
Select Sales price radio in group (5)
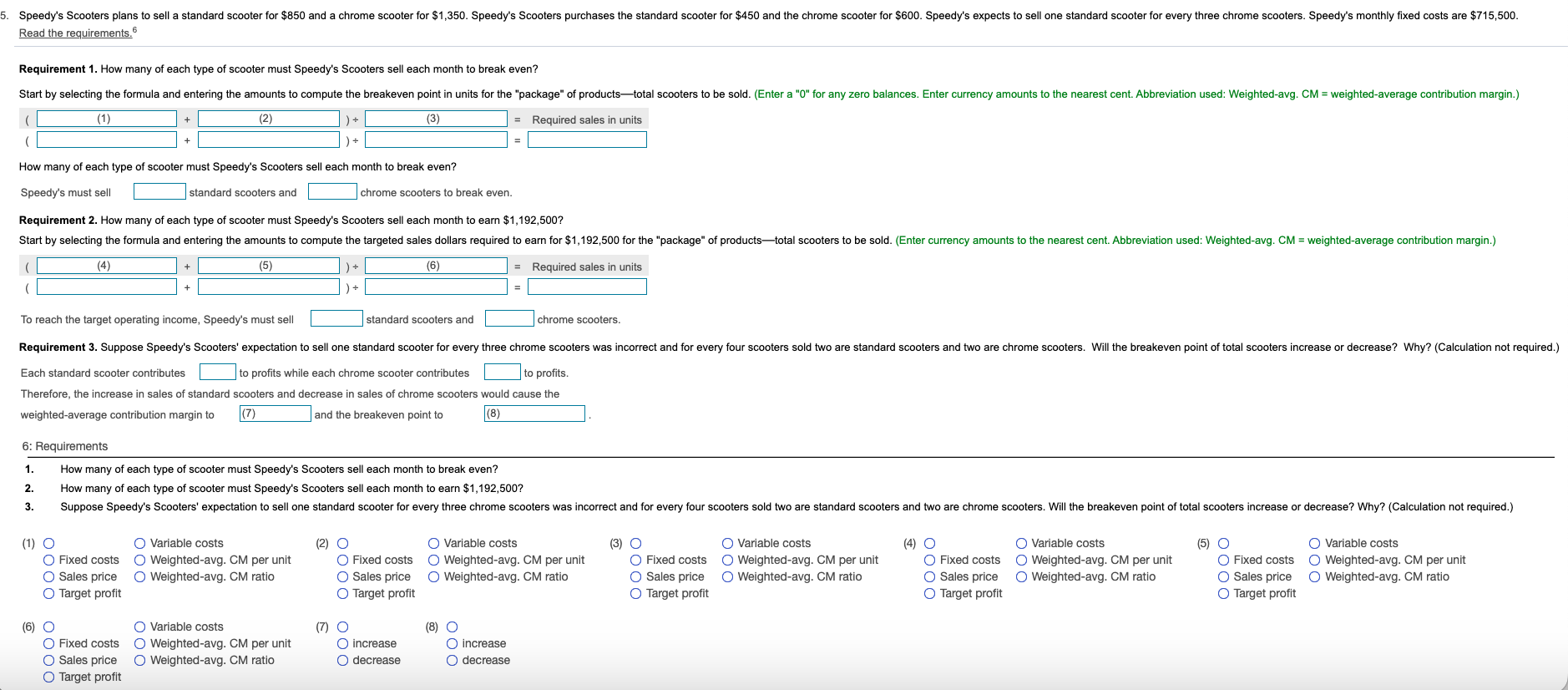tap(1224, 577)
